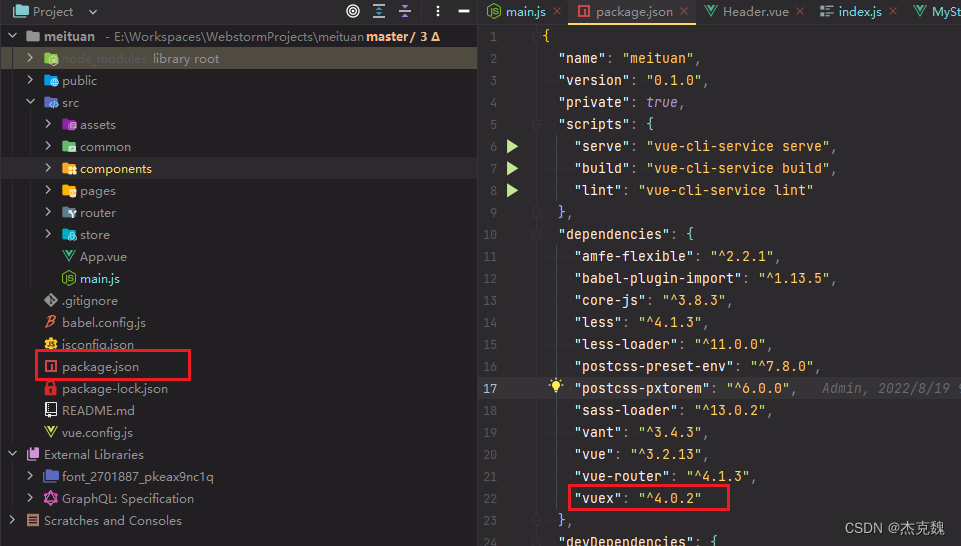Screen dimensions: 961x546
Task: Select main.js in the project tree
Action: click(x=100, y=279)
